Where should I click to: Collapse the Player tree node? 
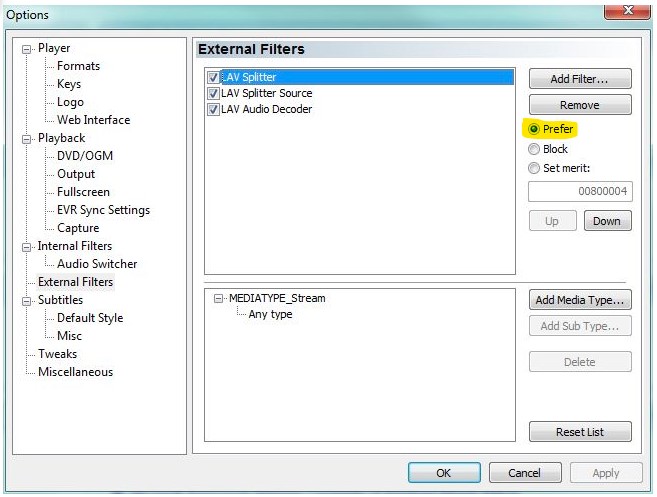pyautogui.click(x=26, y=49)
